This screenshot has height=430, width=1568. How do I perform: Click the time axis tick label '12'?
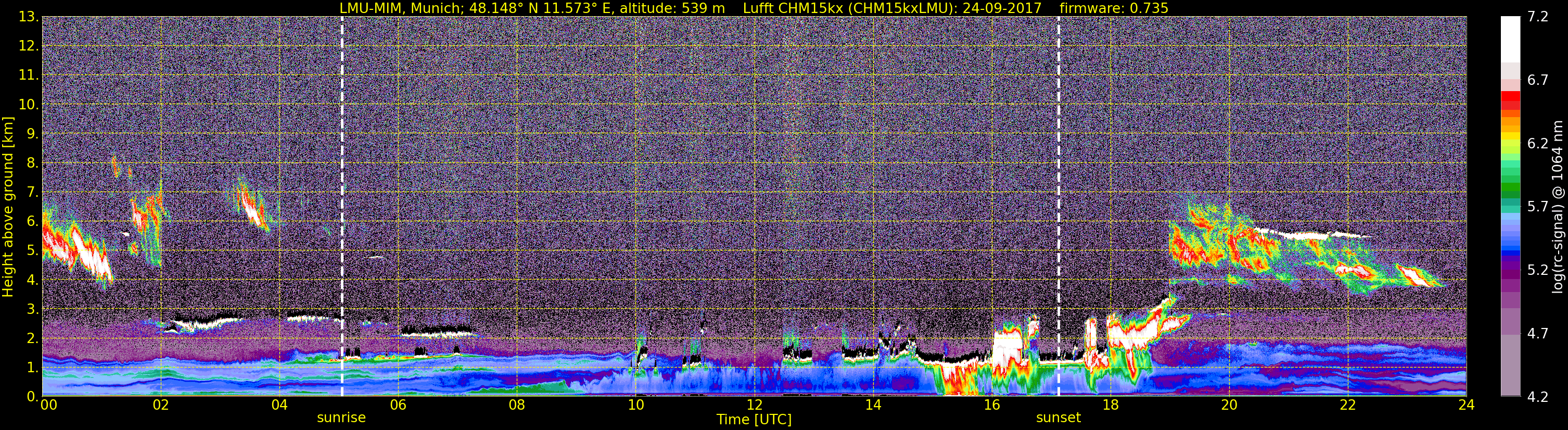click(754, 406)
